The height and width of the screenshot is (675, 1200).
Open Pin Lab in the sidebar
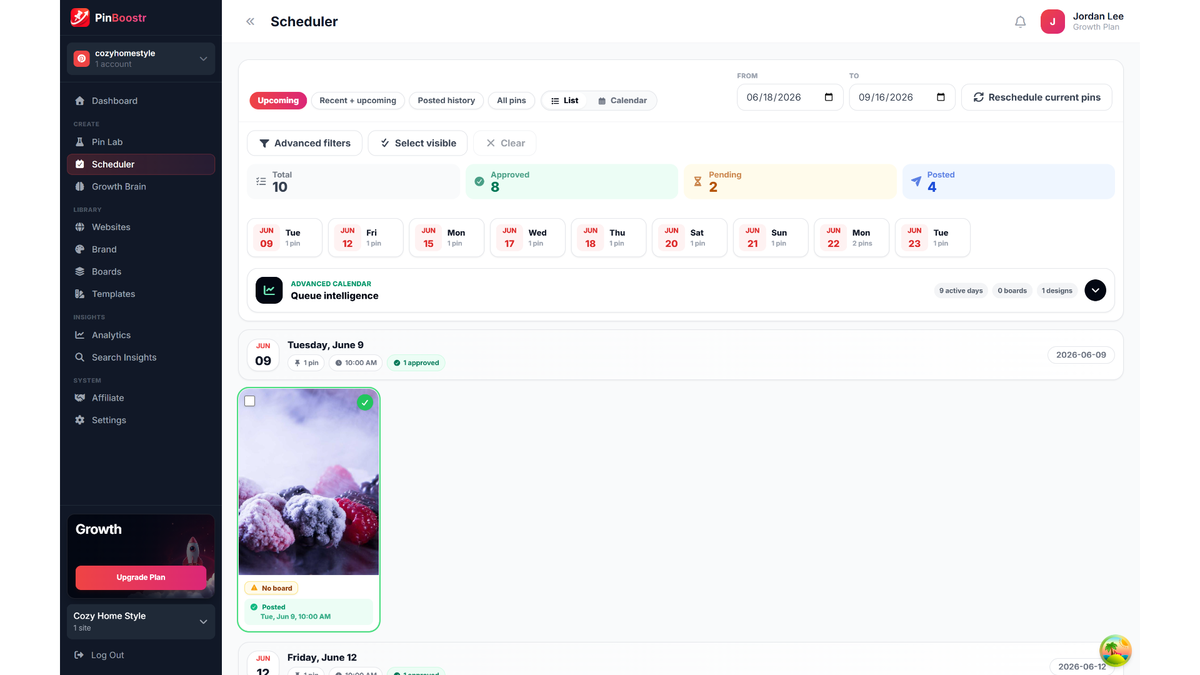click(x=141, y=142)
